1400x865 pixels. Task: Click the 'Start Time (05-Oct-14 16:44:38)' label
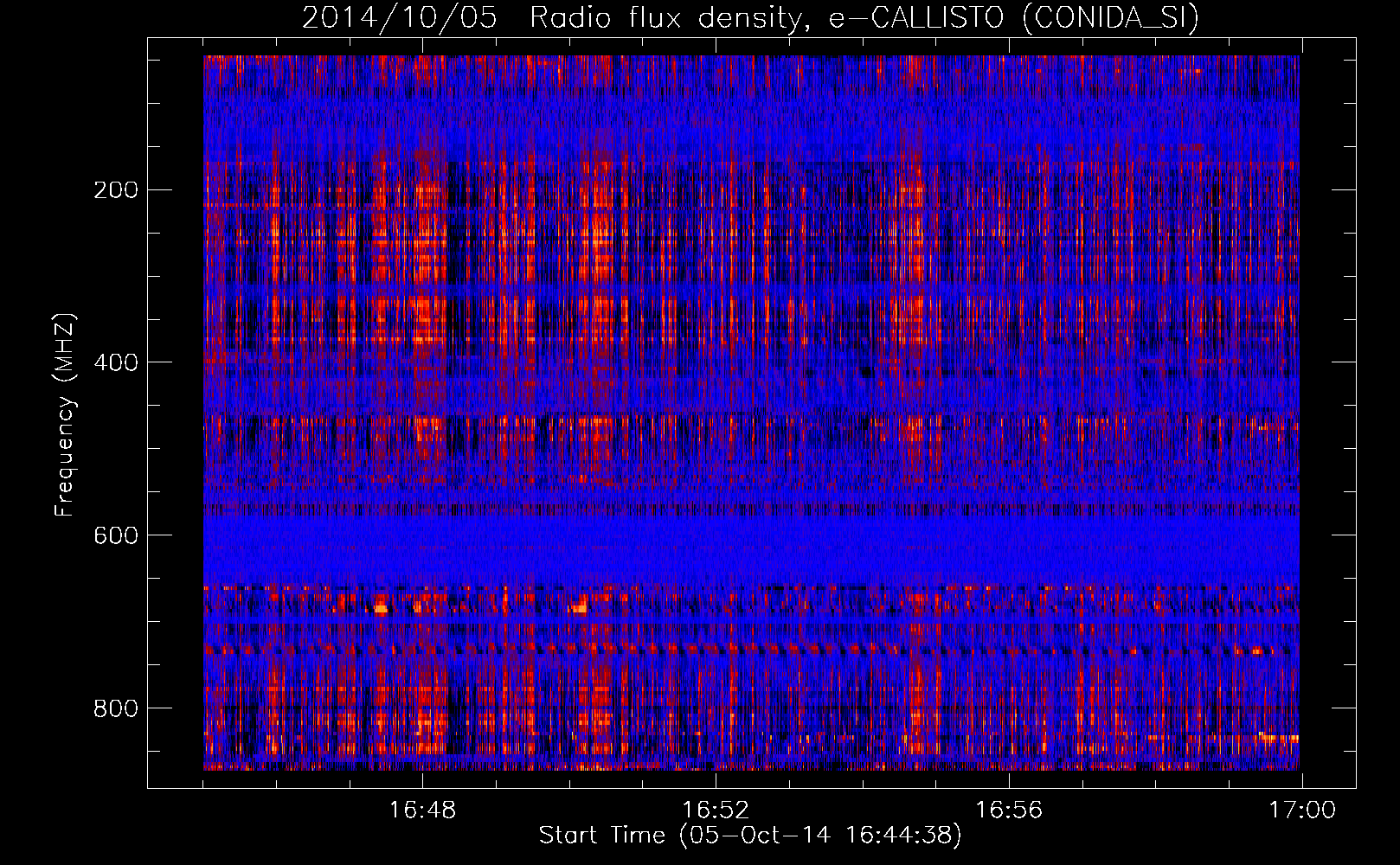(x=750, y=836)
